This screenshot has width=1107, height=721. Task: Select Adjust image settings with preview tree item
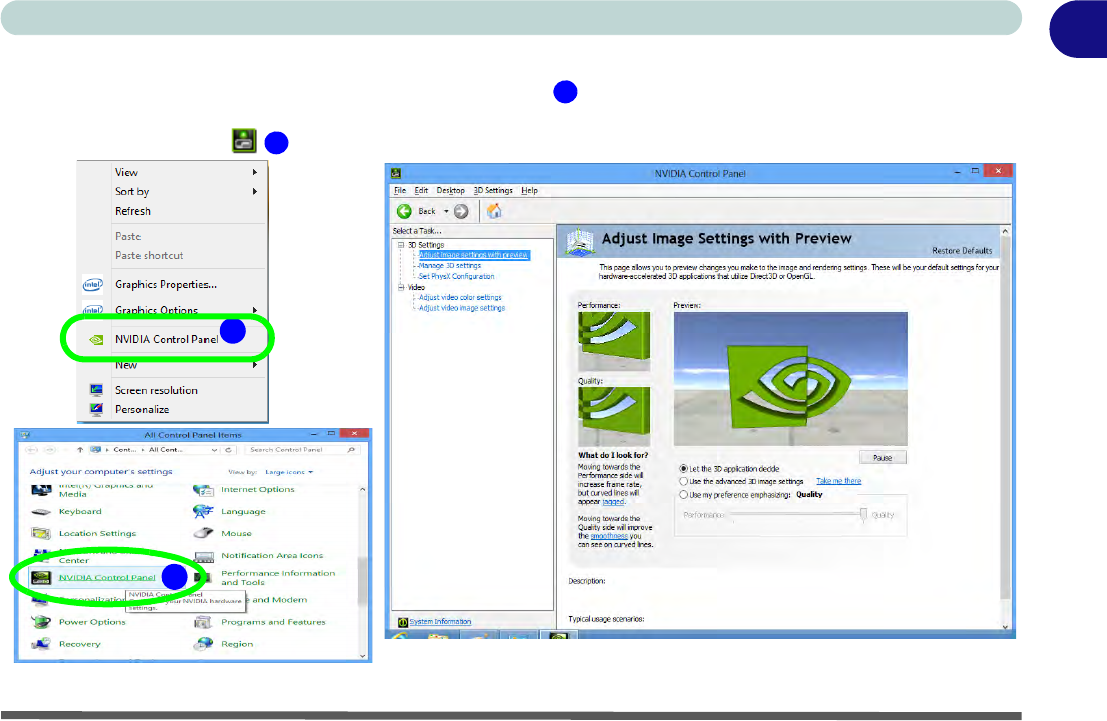point(474,255)
